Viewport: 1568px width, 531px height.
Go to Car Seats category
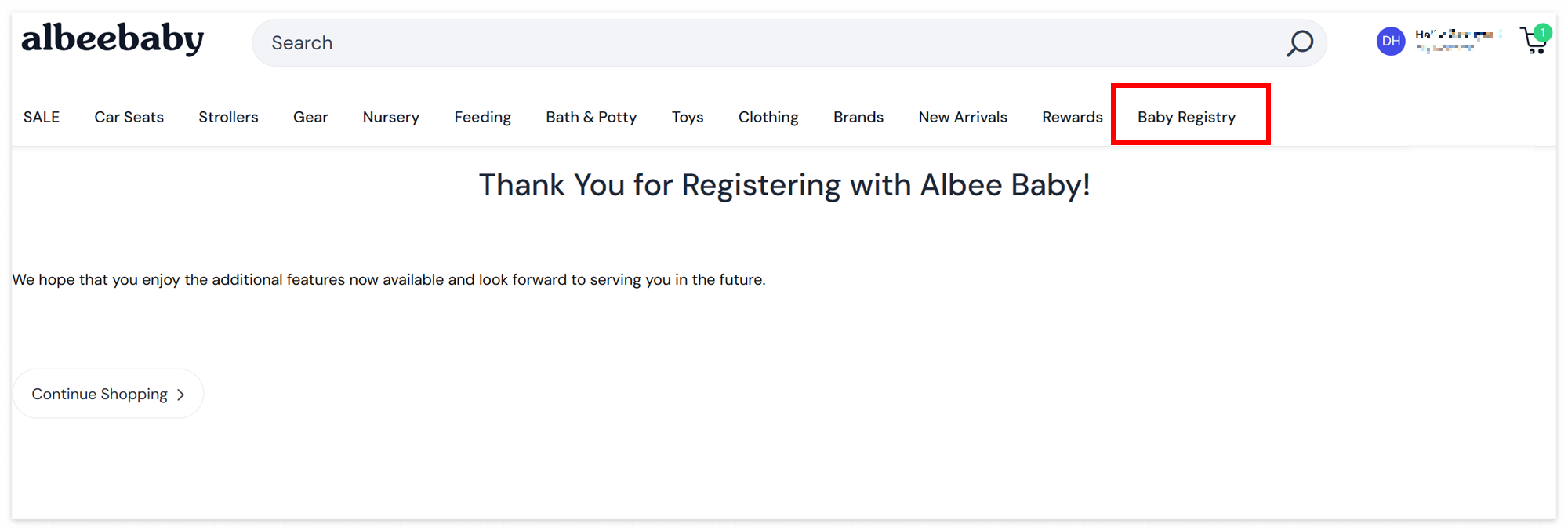129,117
